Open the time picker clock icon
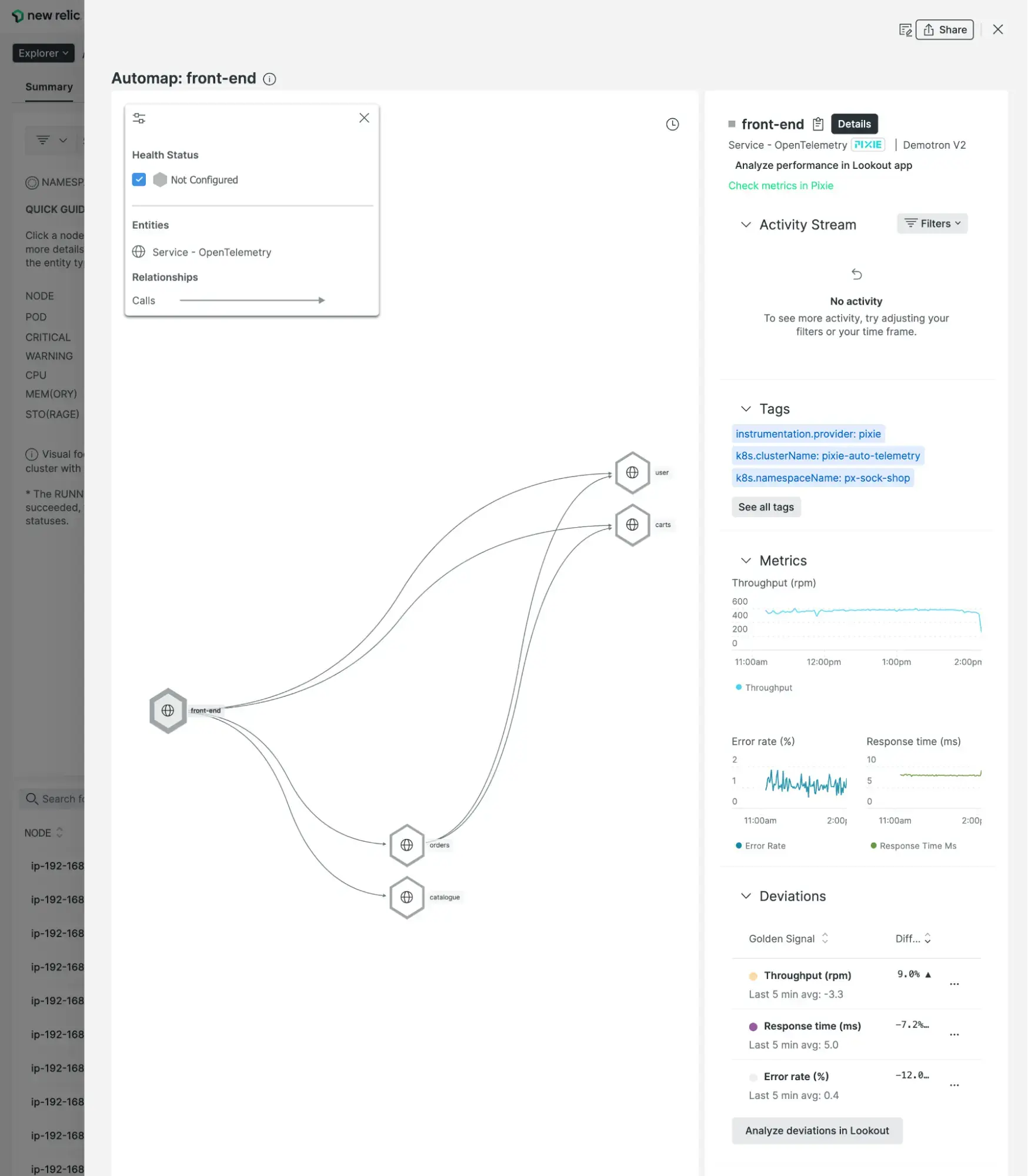Image resolution: width=1028 pixels, height=1176 pixels. pyautogui.click(x=672, y=124)
